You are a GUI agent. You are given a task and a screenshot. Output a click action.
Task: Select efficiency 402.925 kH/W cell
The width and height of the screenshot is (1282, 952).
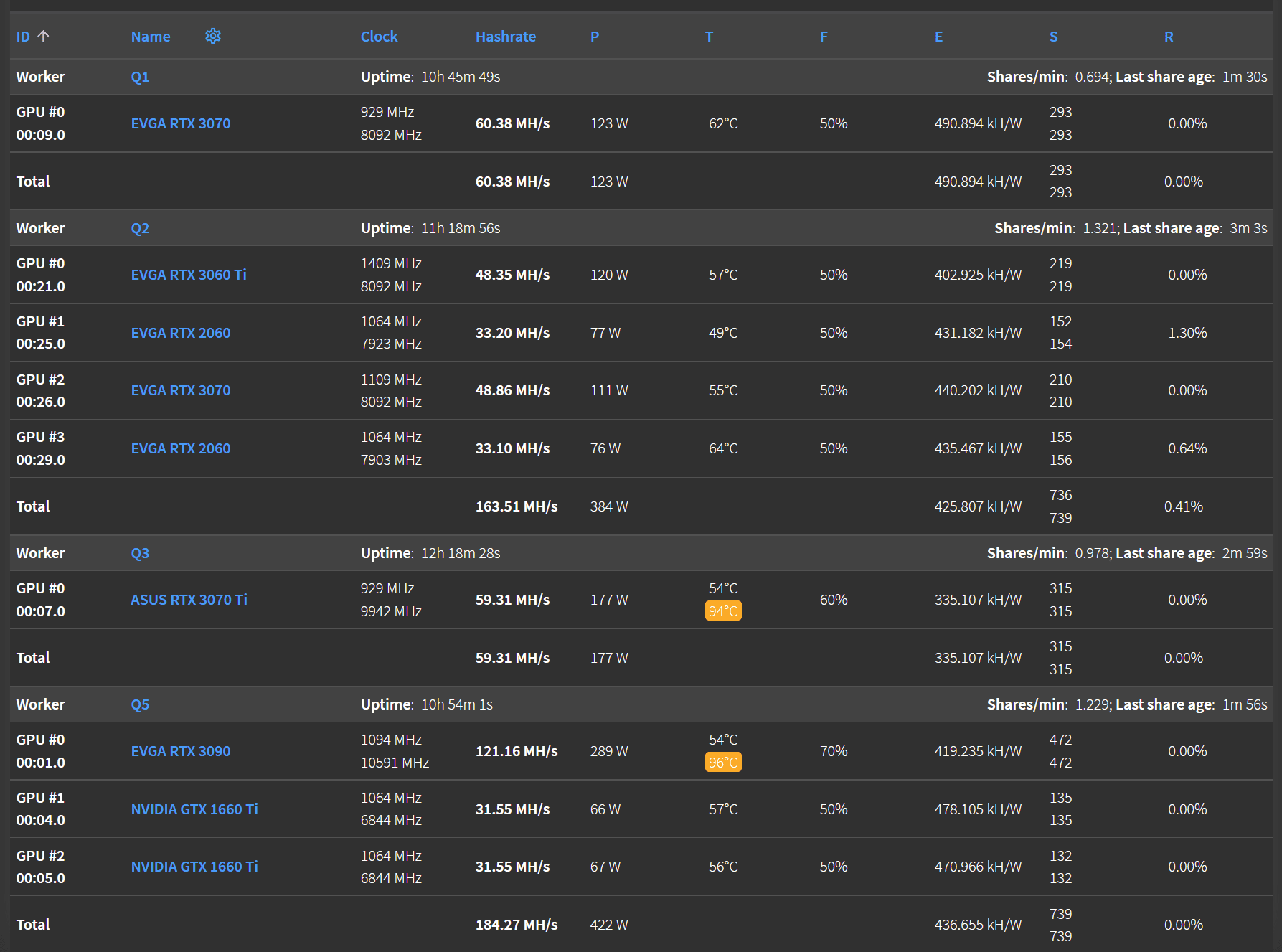[x=978, y=275]
